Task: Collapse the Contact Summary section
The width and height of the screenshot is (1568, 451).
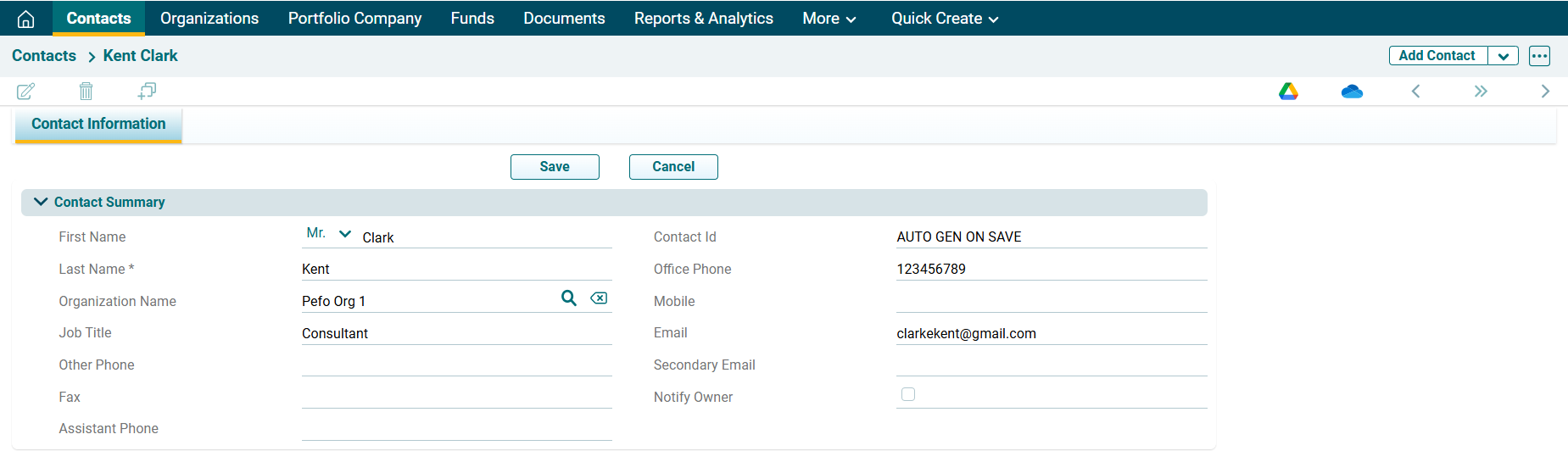Action: pos(40,202)
